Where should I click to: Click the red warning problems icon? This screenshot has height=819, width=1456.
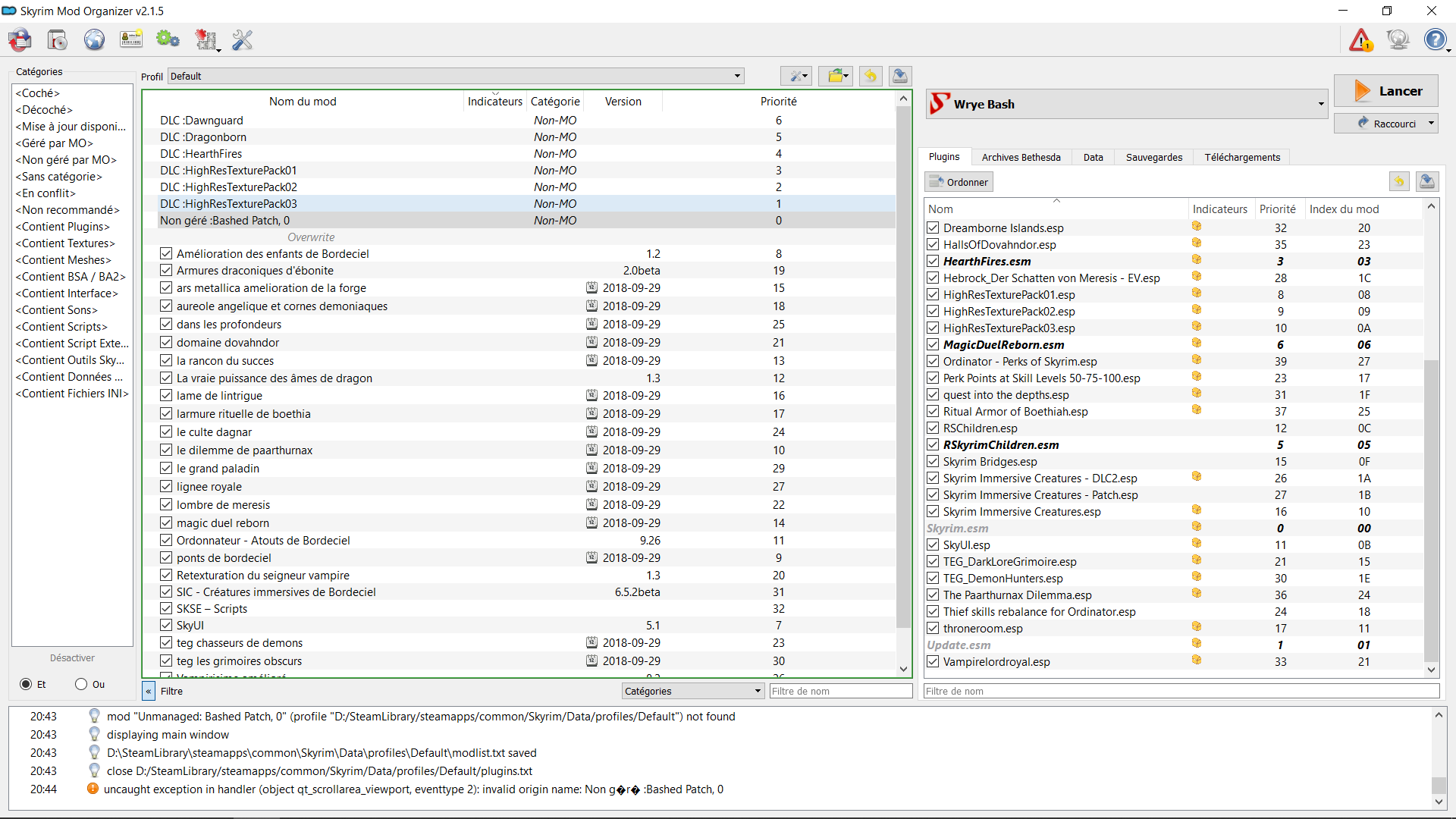click(x=1360, y=39)
